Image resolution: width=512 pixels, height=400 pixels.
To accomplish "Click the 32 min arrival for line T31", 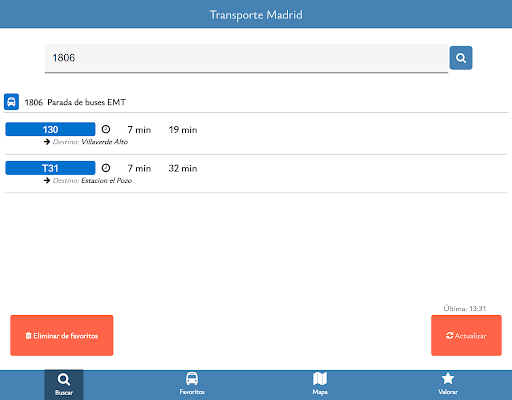I will point(183,168).
